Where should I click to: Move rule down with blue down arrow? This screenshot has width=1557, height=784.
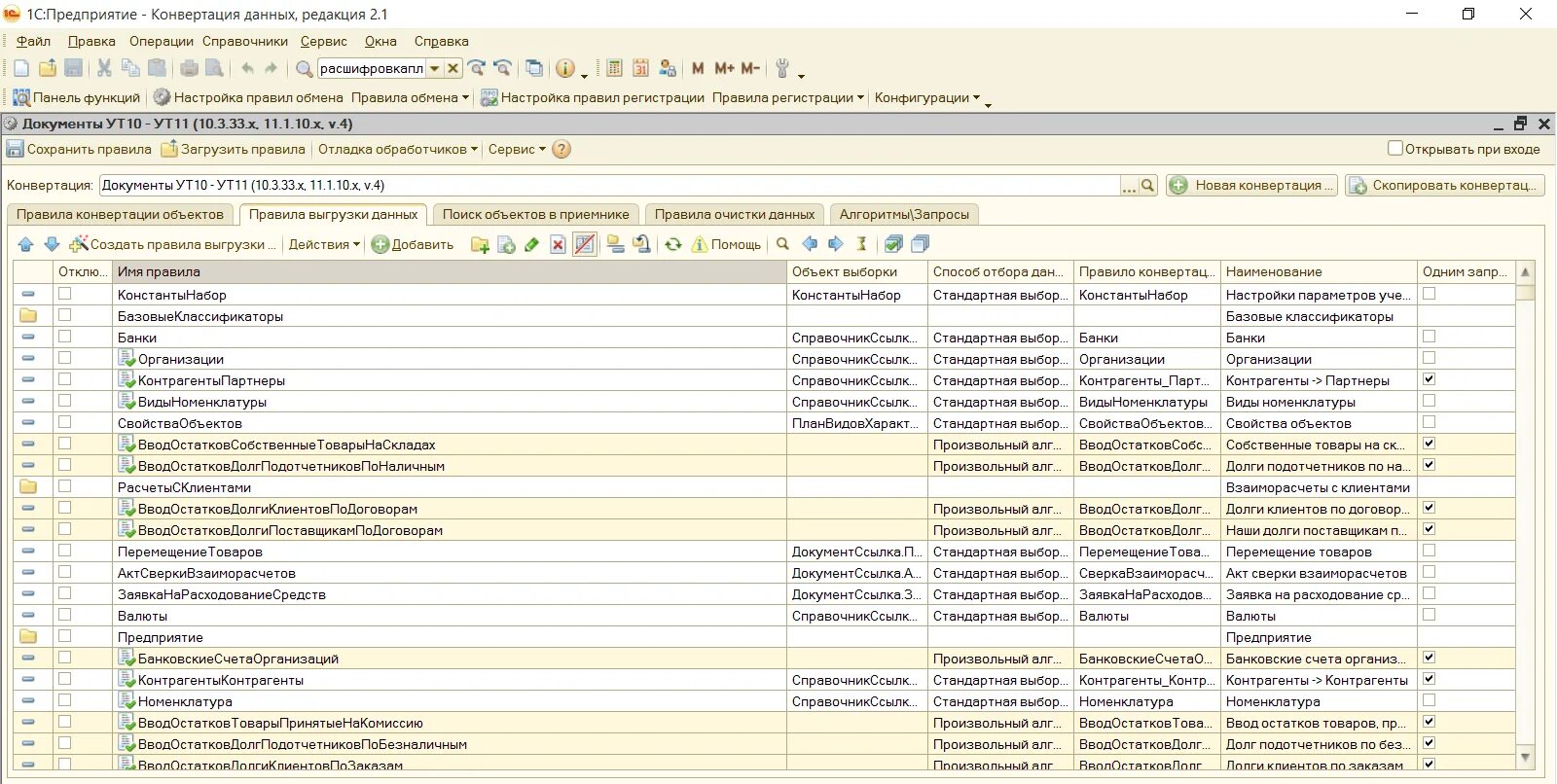pyautogui.click(x=52, y=244)
